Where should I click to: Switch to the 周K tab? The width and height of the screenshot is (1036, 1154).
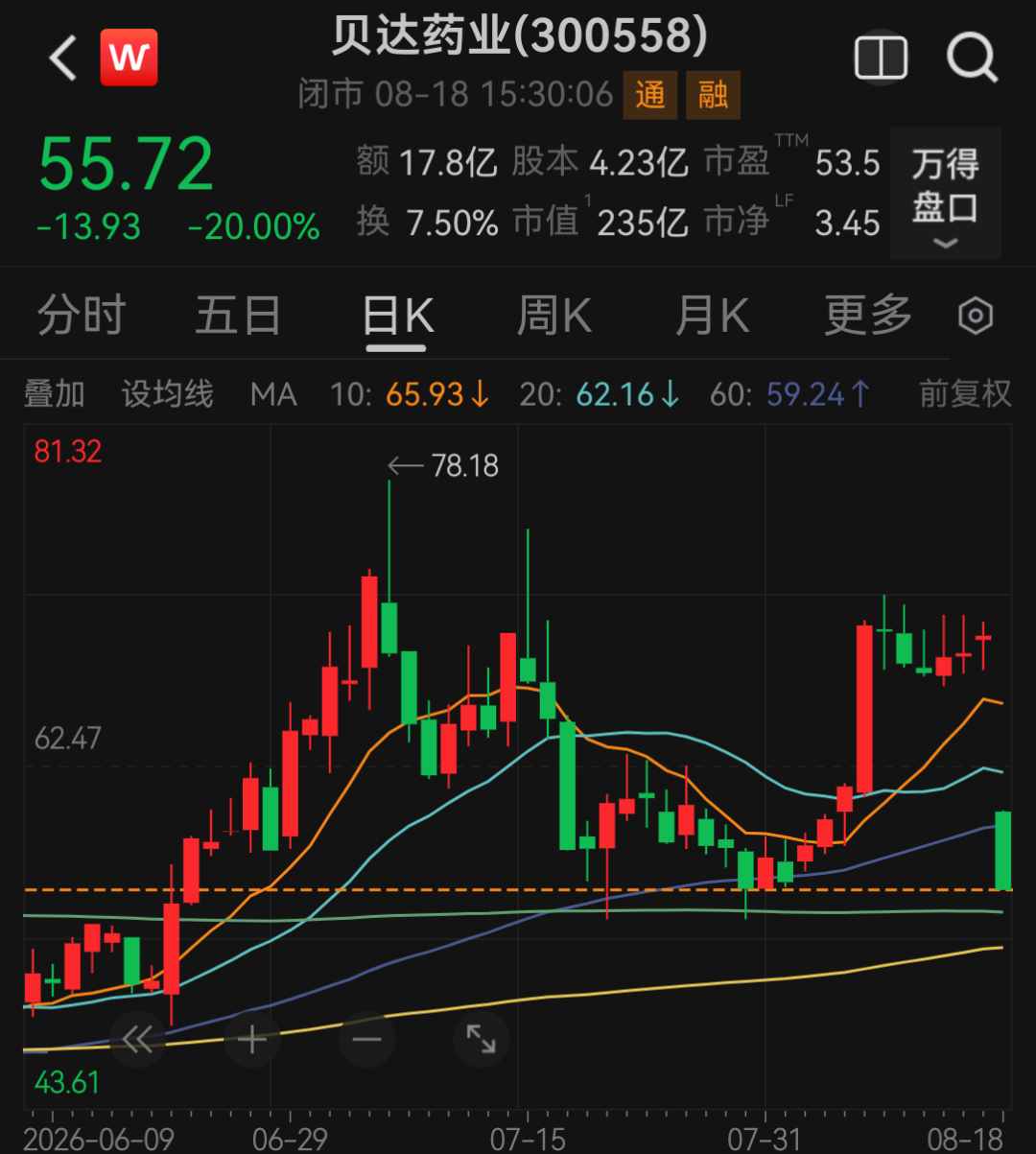click(x=554, y=315)
